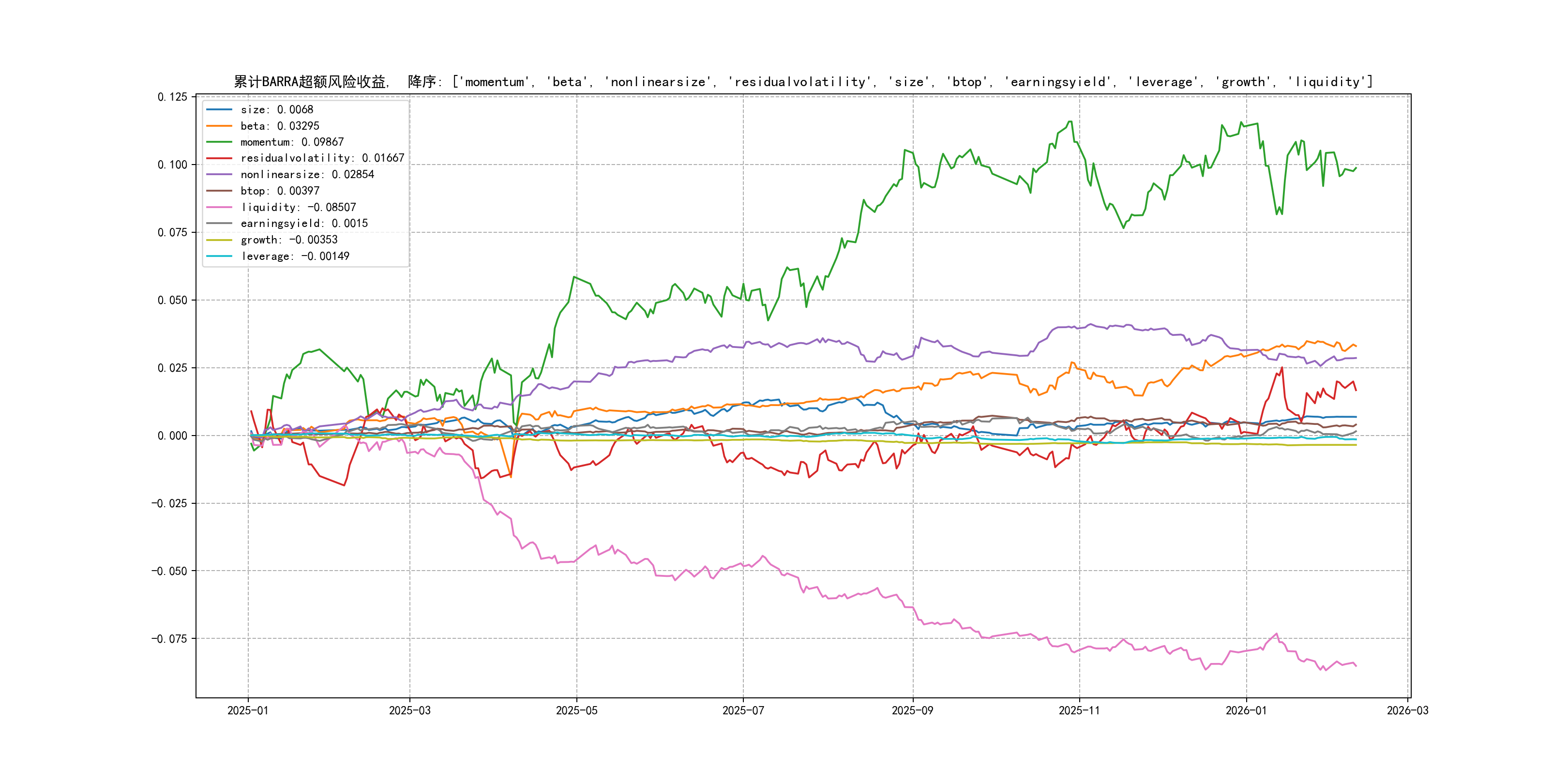Click the 'earningsyield: 0.0015' legend label

(304, 224)
